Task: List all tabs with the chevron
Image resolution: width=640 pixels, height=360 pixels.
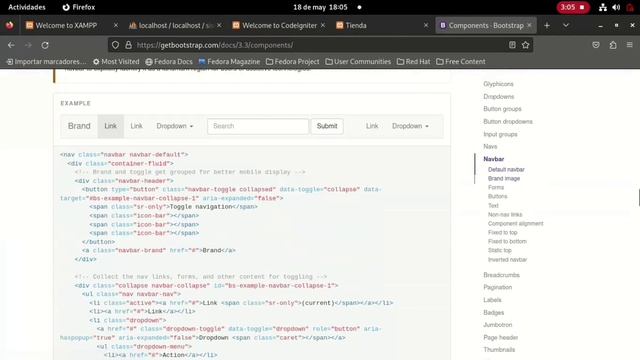Action: tap(566, 25)
